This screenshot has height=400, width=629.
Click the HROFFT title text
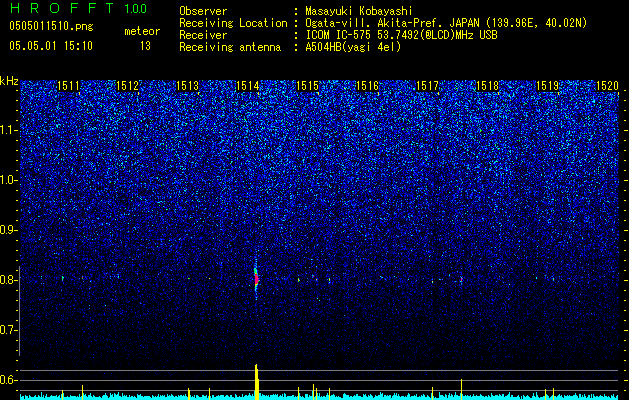pyautogui.click(x=62, y=8)
